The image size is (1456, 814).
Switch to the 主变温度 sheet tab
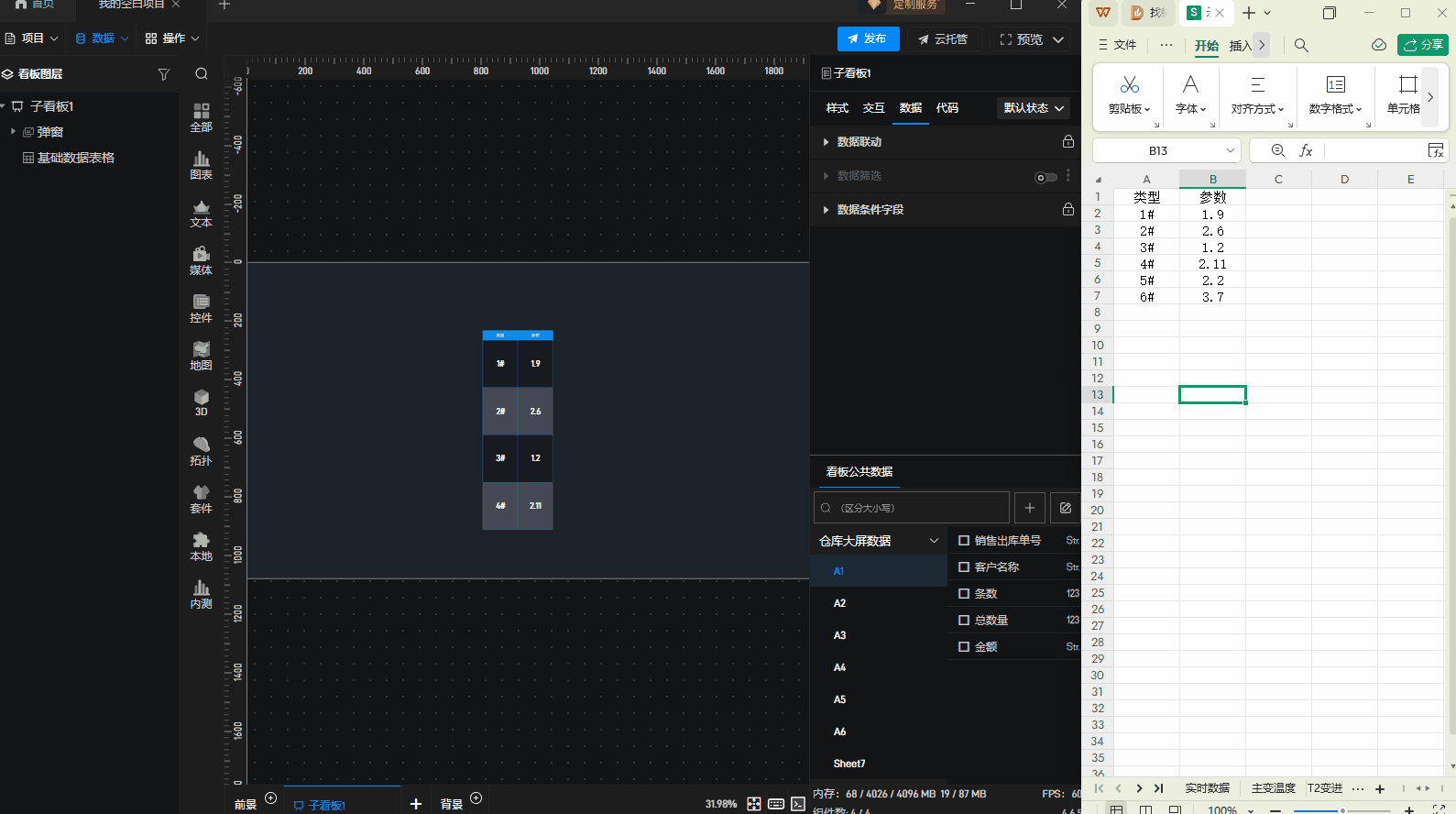click(x=1273, y=788)
